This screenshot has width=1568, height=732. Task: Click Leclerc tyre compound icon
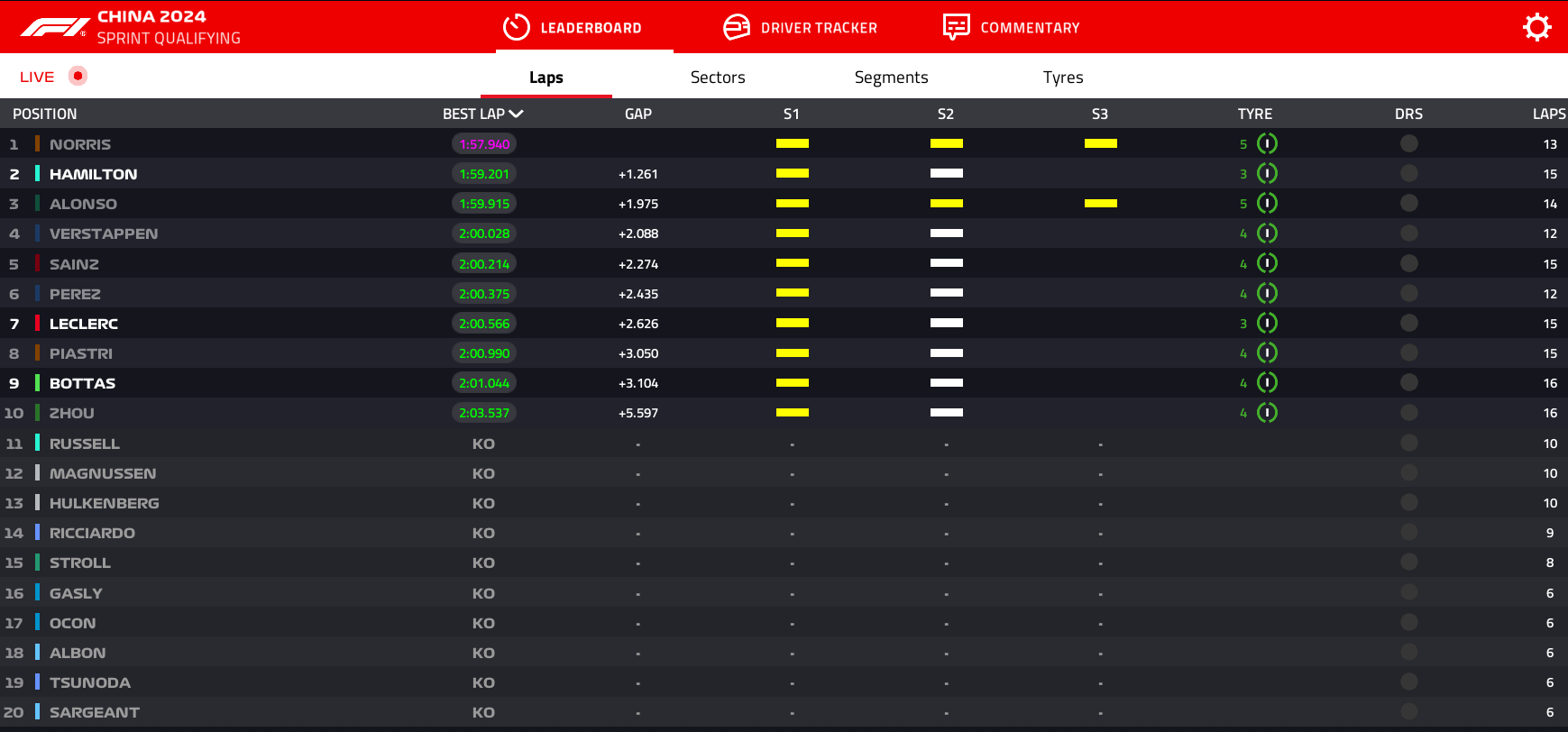coord(1267,323)
